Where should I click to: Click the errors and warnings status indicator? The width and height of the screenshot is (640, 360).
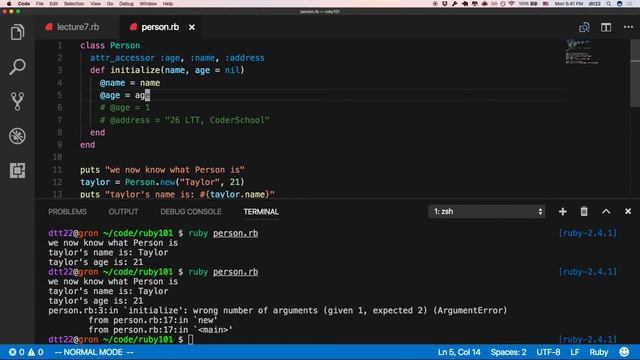point(26,352)
